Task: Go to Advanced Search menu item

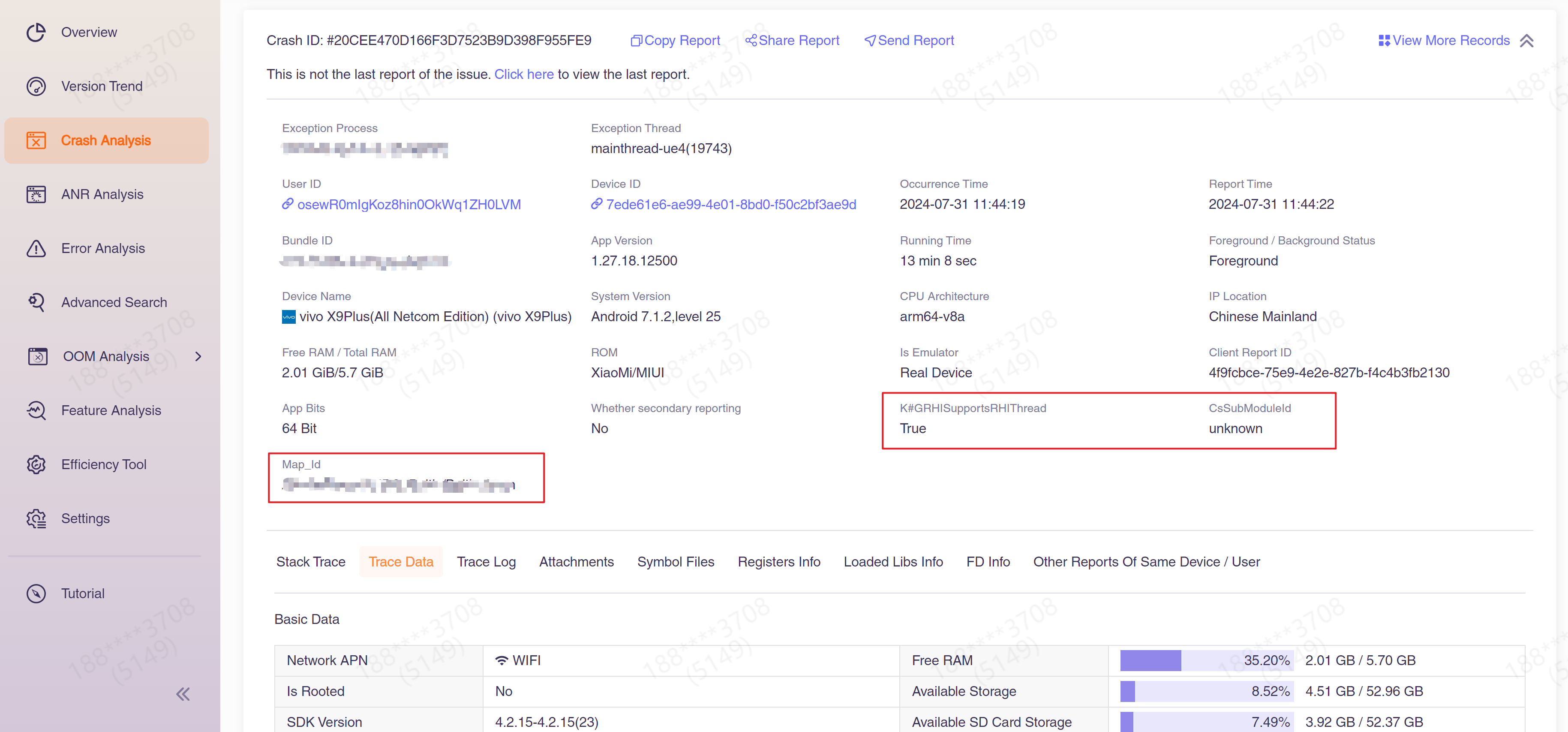Action: point(114,303)
